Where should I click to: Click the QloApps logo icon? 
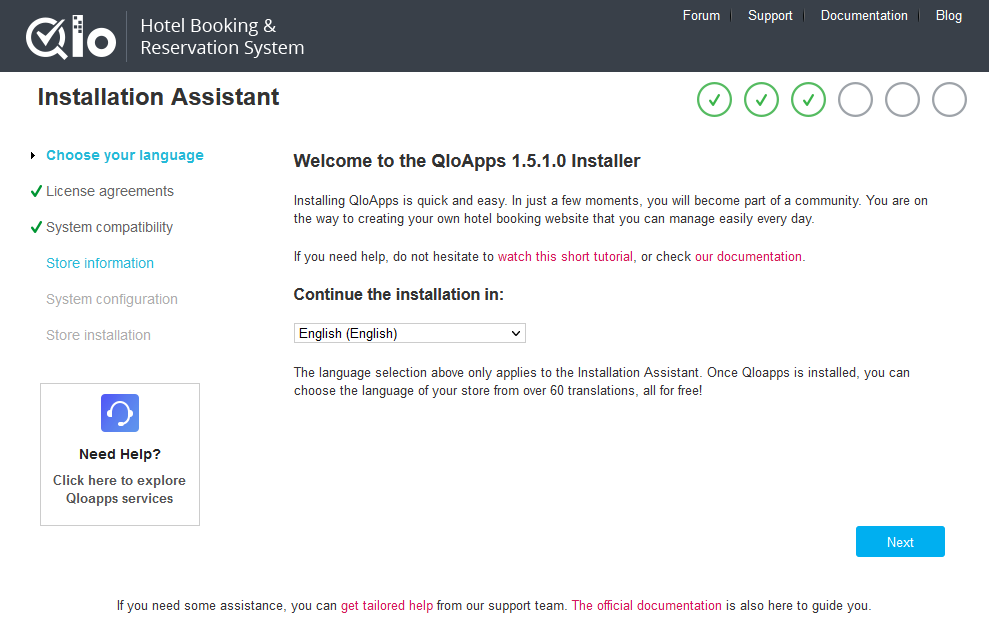point(70,37)
